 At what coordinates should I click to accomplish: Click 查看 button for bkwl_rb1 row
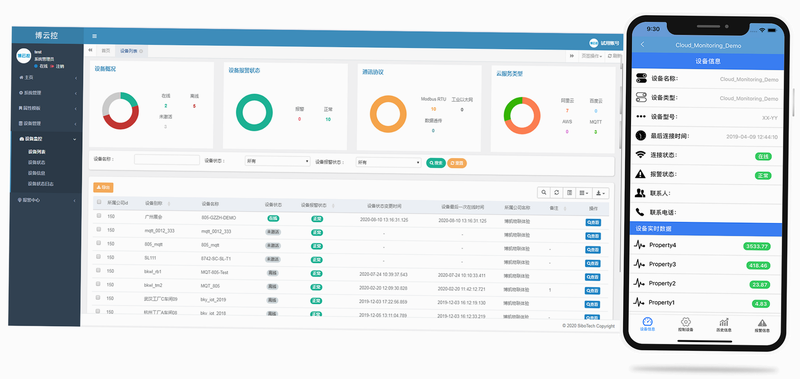tap(593, 276)
